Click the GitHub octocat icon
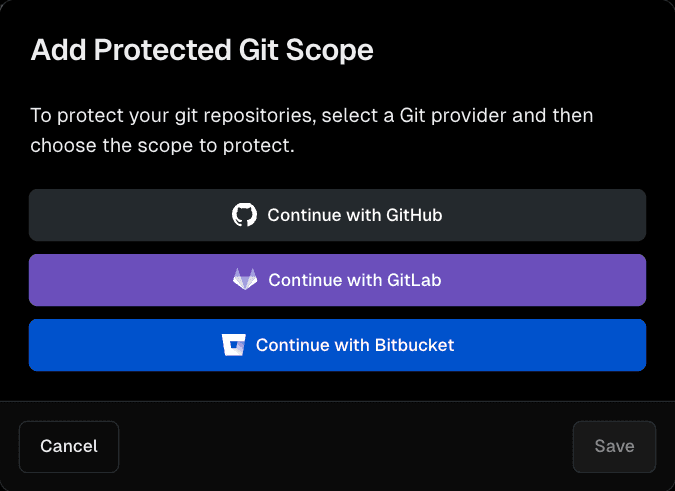The height and width of the screenshot is (491, 675). [x=244, y=215]
